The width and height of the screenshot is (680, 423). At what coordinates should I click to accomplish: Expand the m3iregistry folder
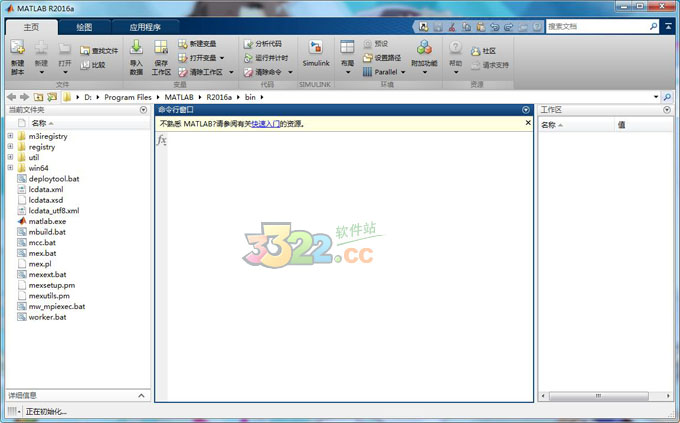(10, 136)
